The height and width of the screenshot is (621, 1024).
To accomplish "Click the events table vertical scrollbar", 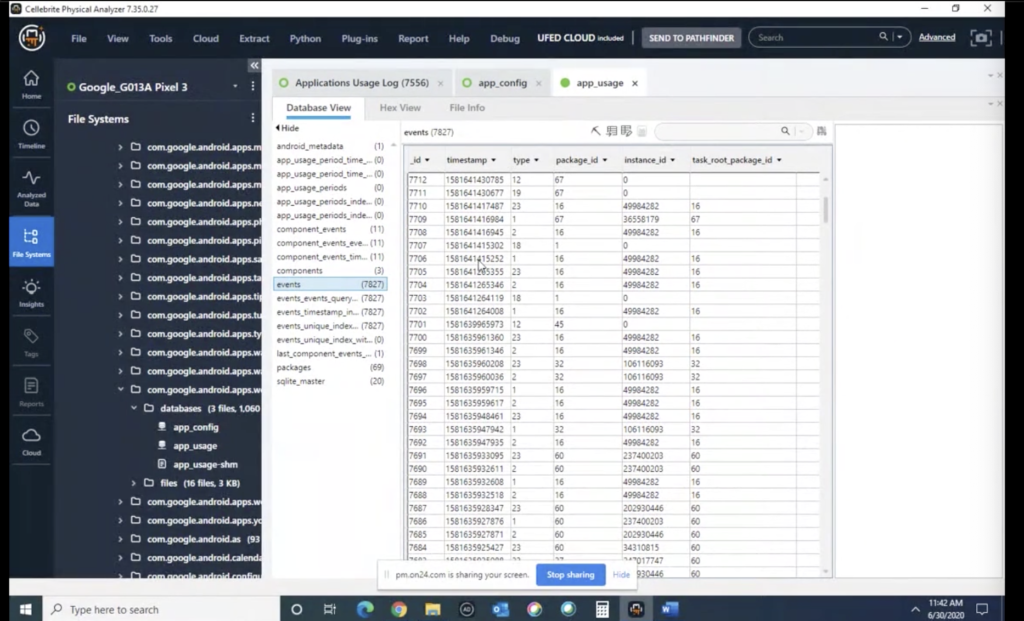I will 825,210.
